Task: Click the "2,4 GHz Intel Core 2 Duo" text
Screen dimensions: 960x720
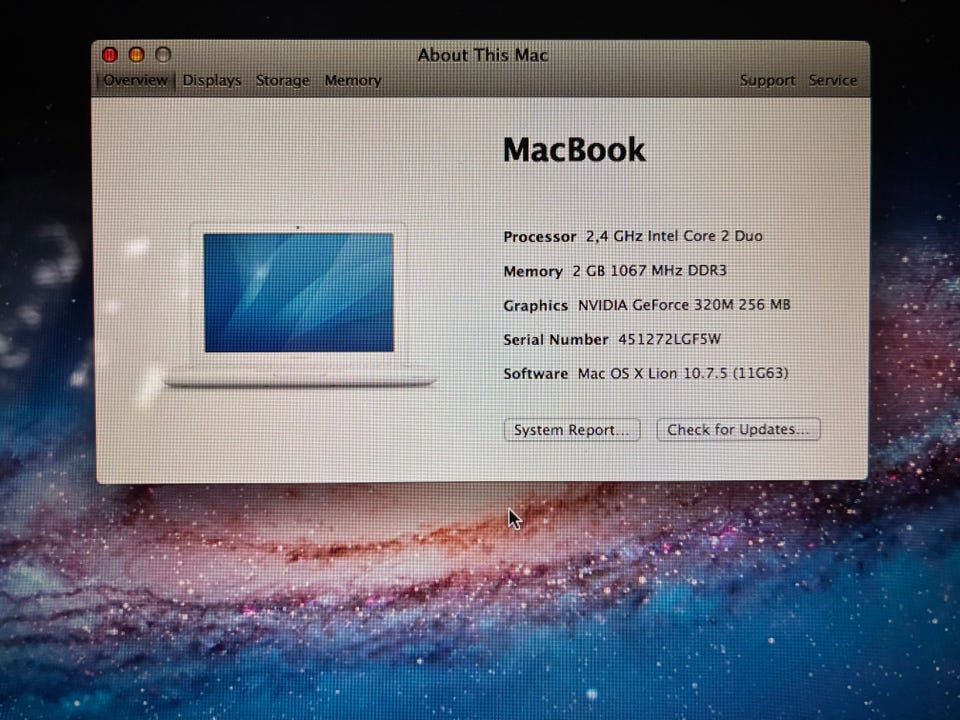Action: pyautogui.click(x=674, y=236)
